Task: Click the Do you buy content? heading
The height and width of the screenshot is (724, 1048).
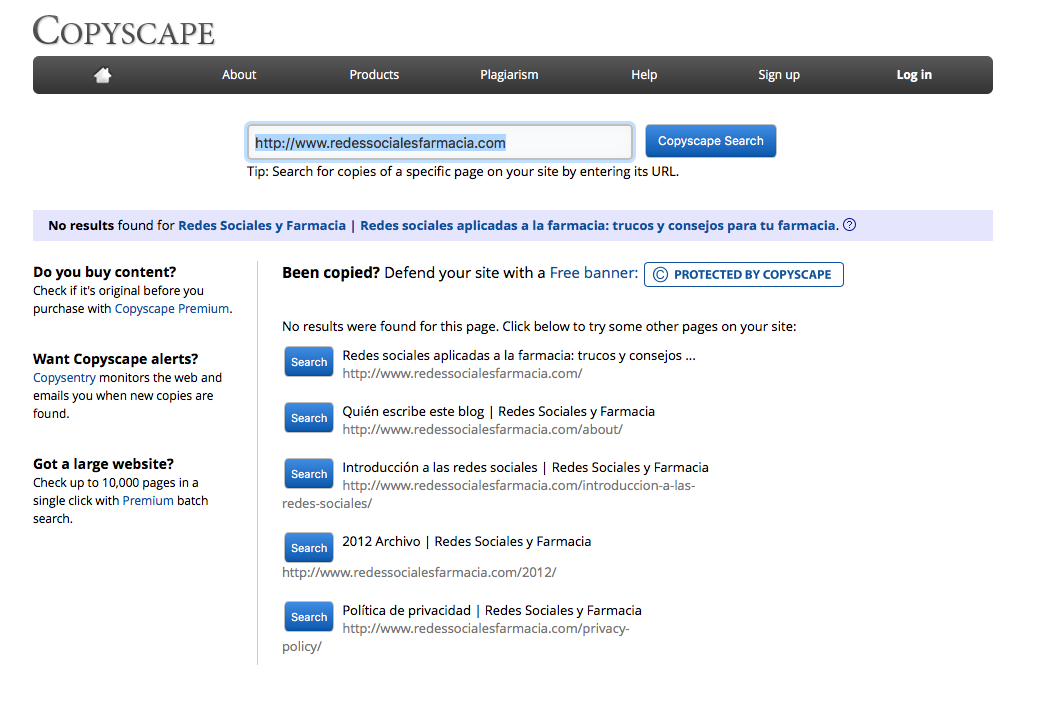Action: click(x=105, y=272)
